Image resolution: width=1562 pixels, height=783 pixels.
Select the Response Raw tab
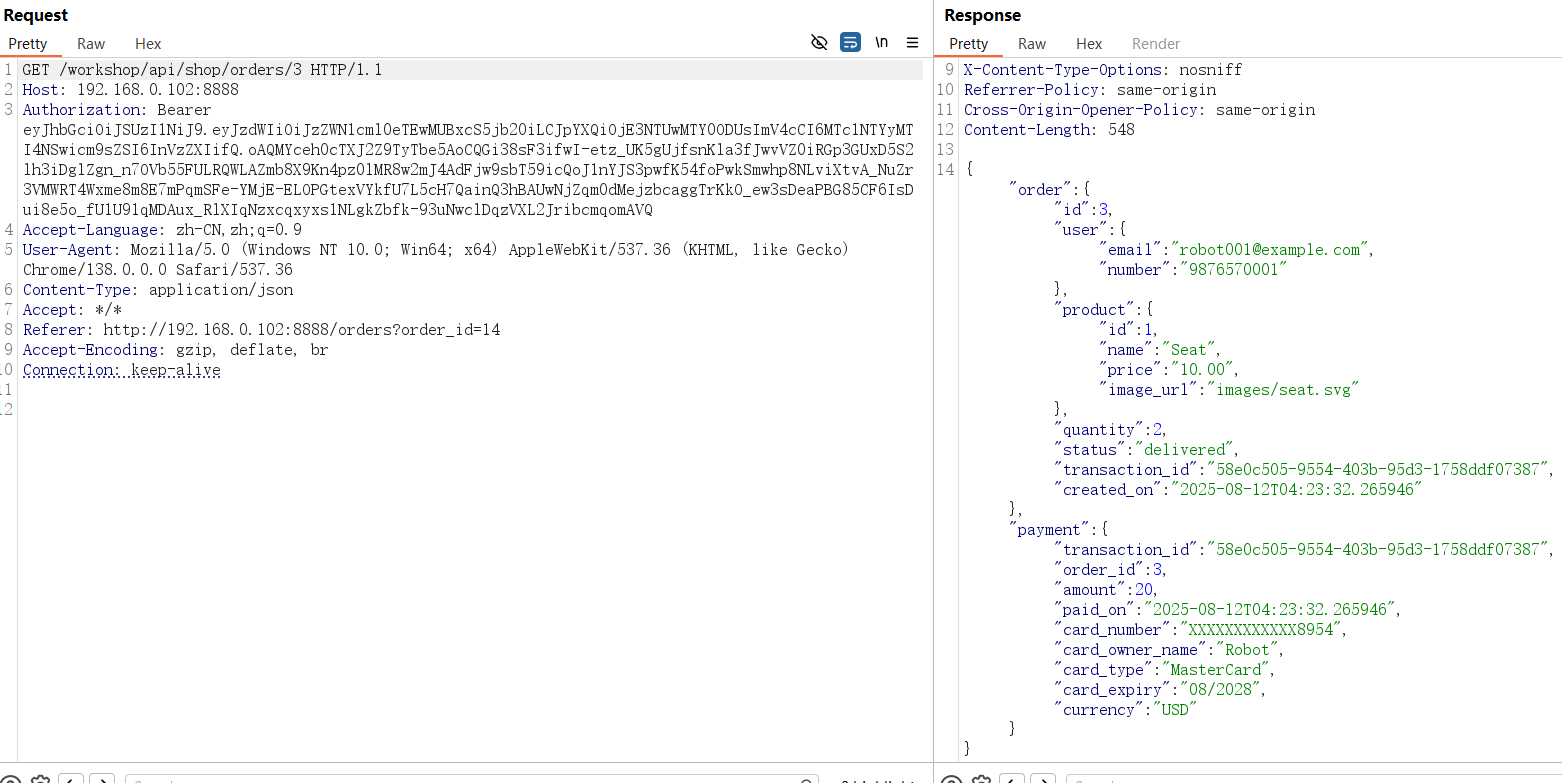click(x=1032, y=43)
